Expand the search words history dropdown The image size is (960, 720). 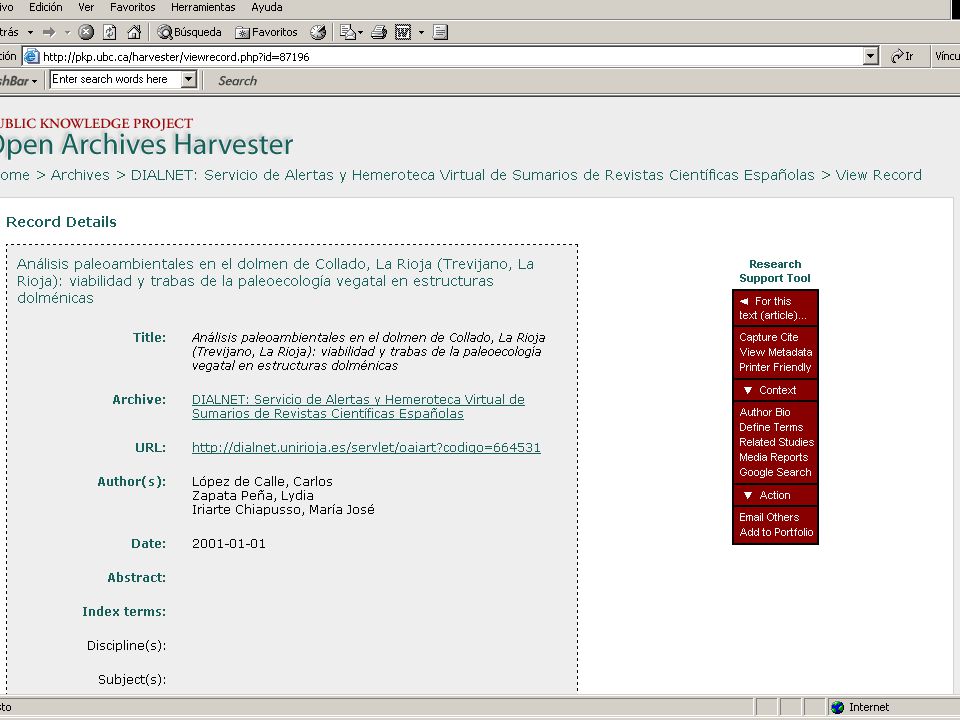[x=189, y=80]
